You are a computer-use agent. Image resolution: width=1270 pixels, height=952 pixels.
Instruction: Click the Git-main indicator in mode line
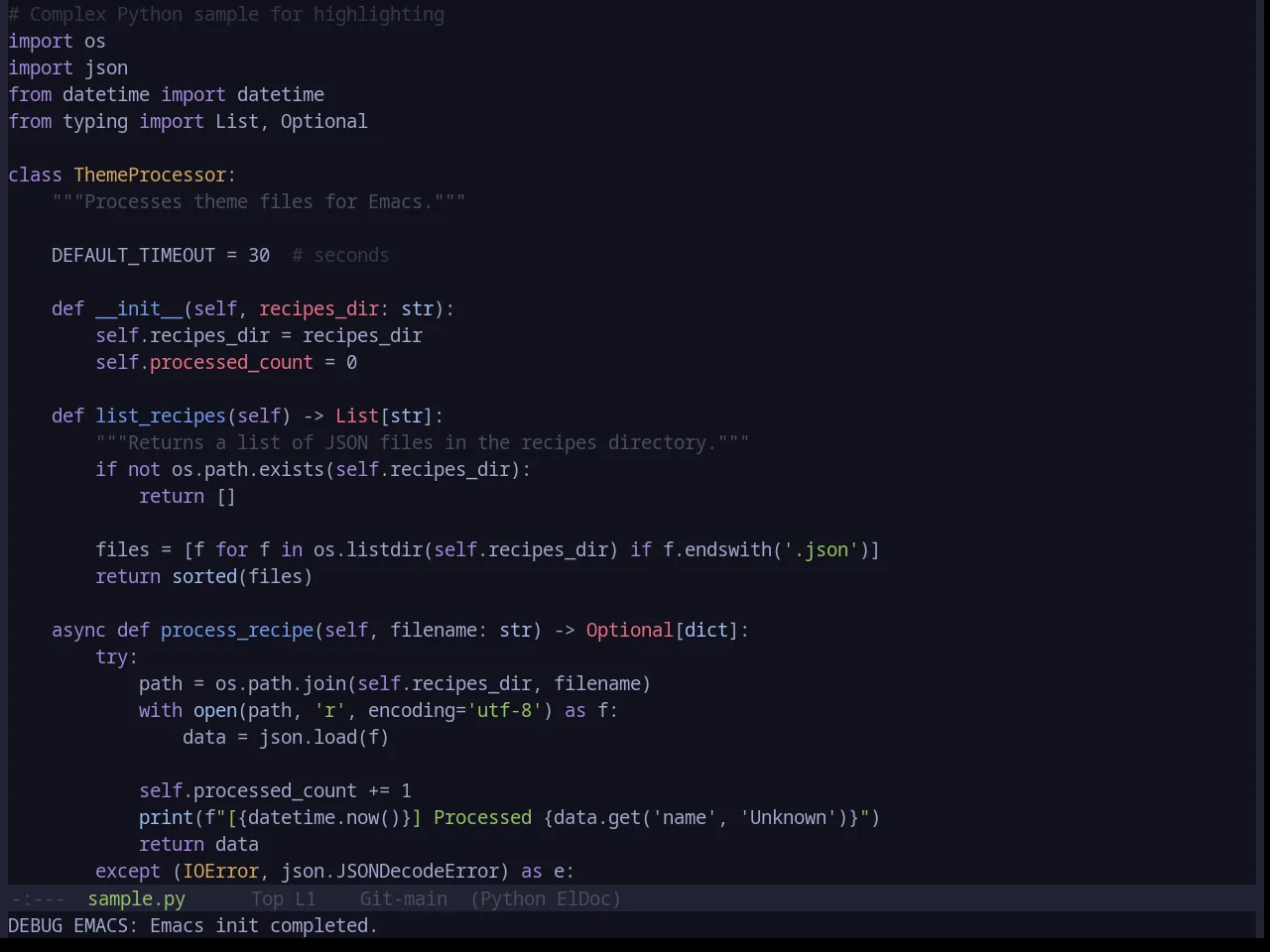click(x=403, y=898)
